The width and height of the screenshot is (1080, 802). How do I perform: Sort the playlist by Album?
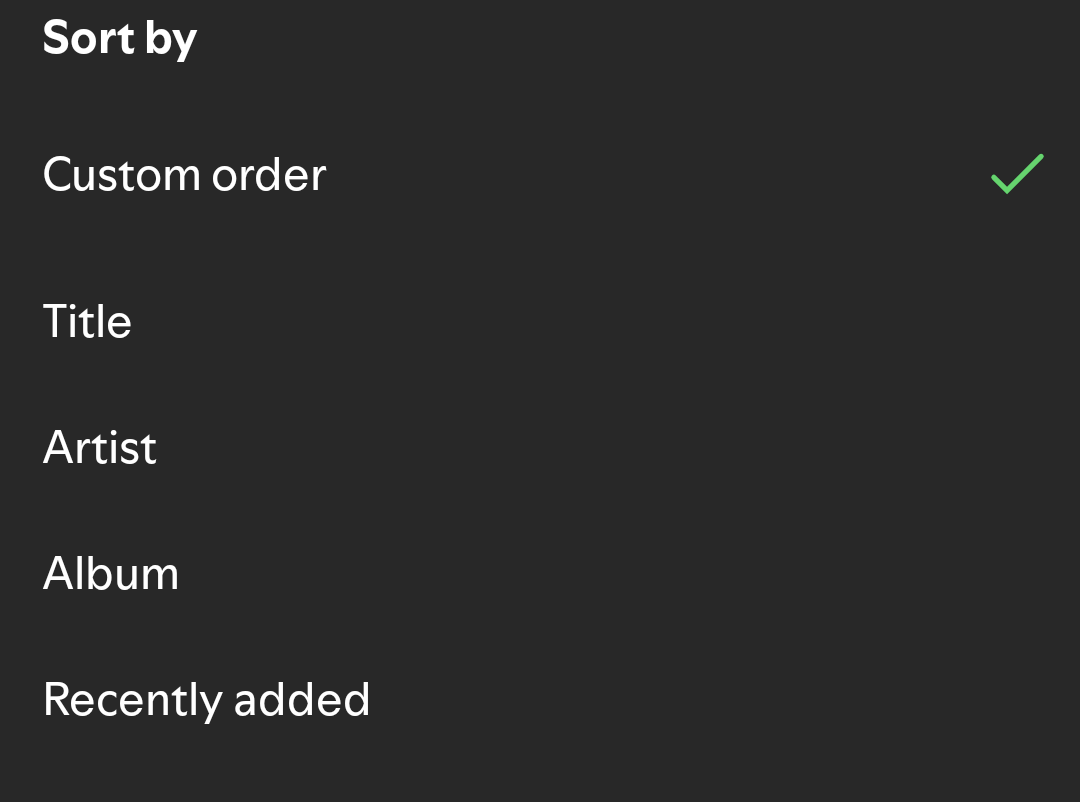click(111, 574)
